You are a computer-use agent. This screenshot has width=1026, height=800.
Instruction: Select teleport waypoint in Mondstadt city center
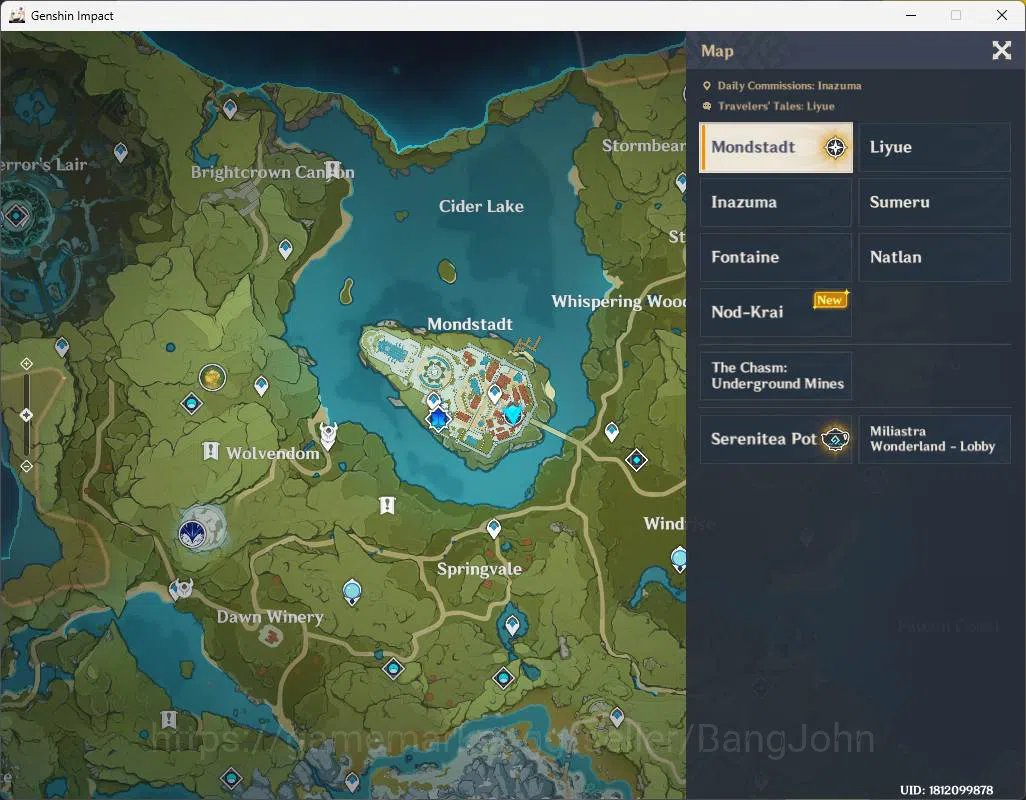(495, 394)
